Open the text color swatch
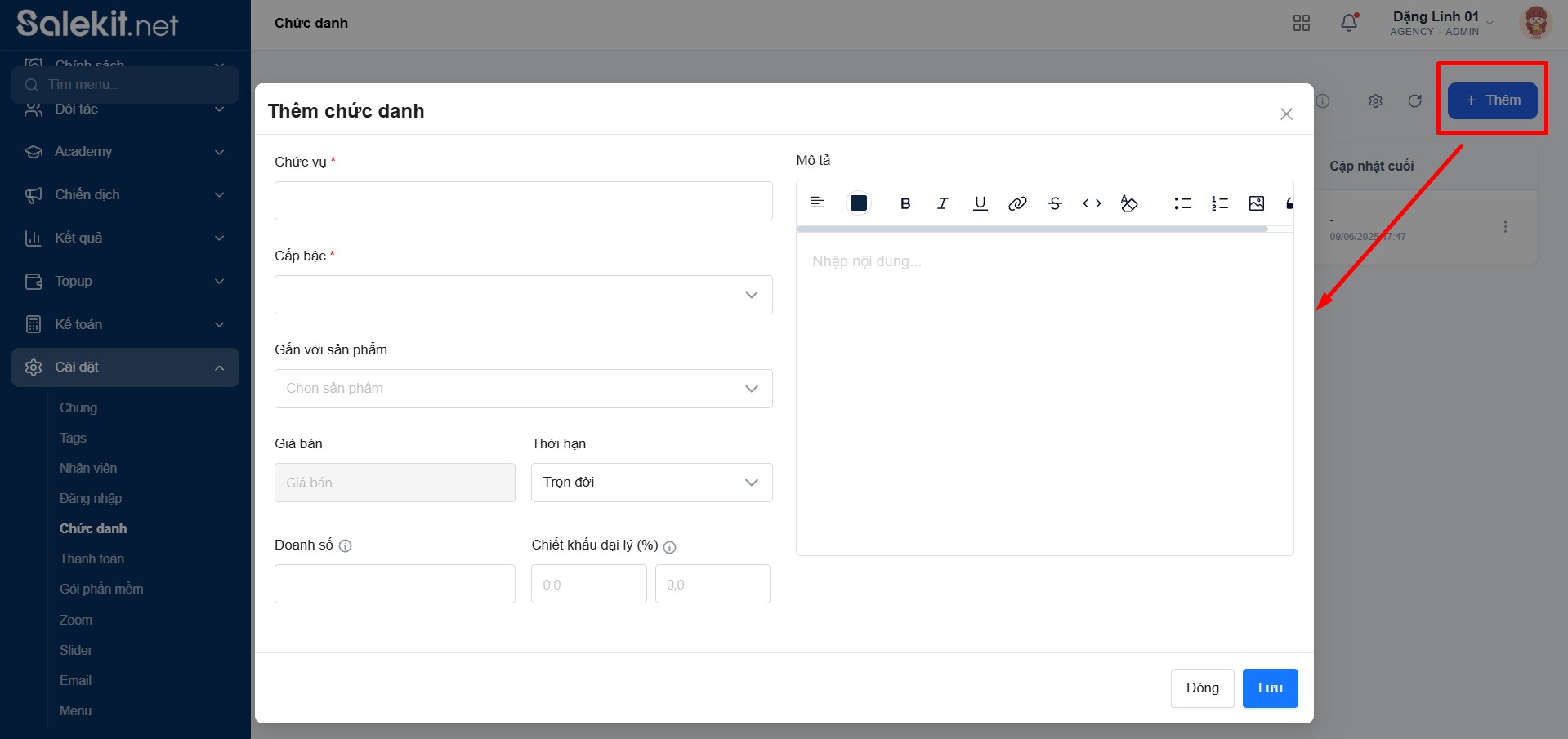This screenshot has width=1568, height=739. coord(858,203)
